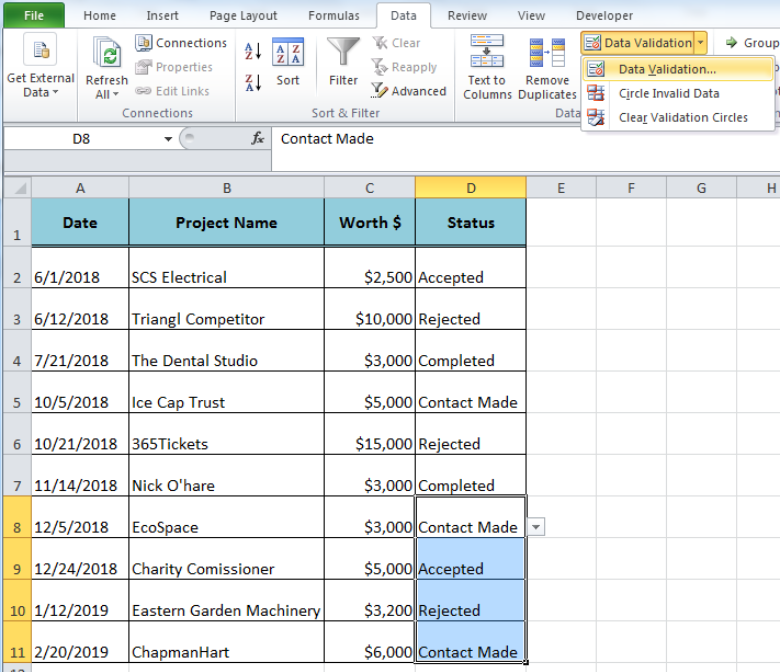Open the dropdown arrow beside cell D8

[x=536, y=527]
